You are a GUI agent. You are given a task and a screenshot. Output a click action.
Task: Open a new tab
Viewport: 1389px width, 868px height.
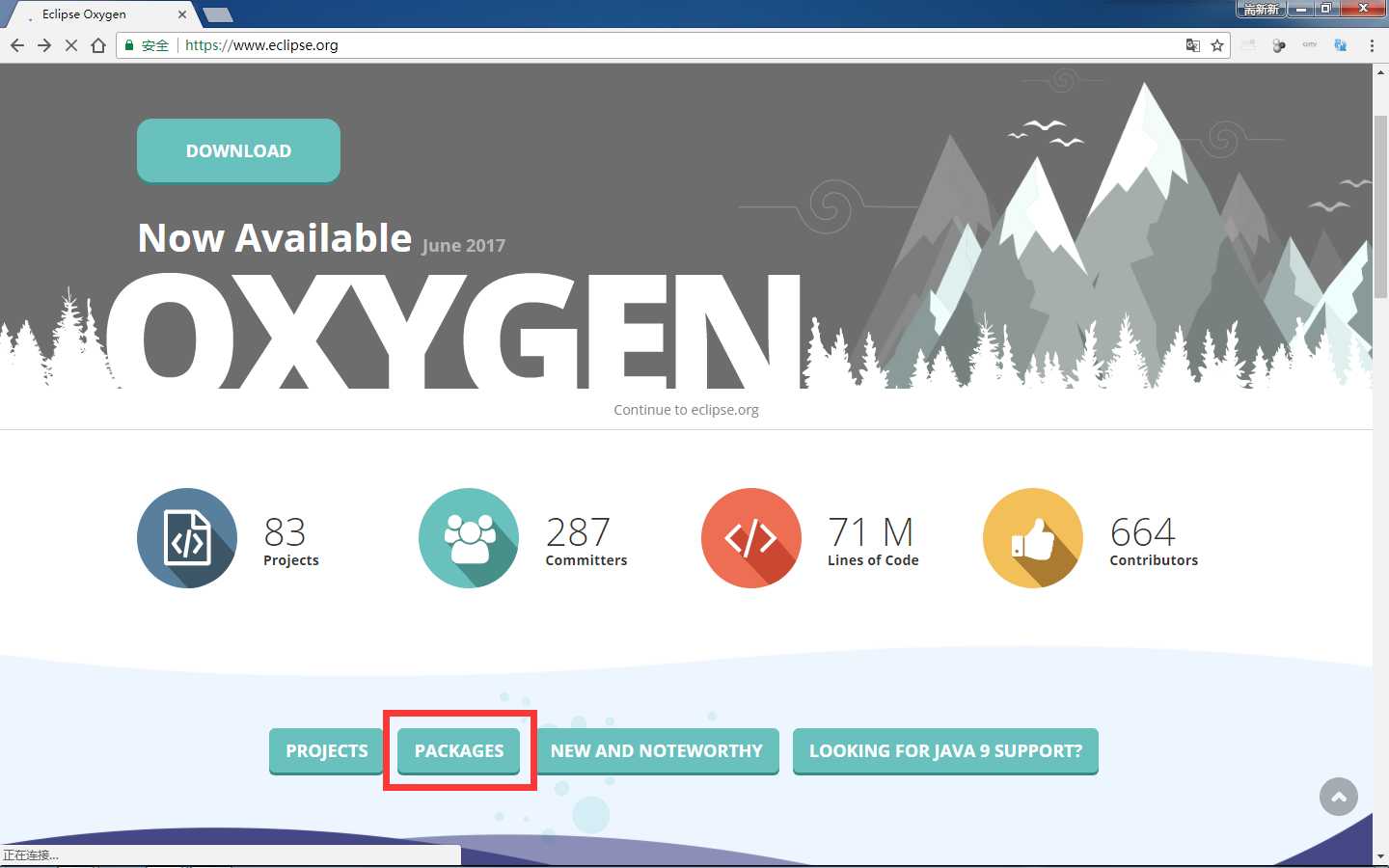[x=218, y=14]
